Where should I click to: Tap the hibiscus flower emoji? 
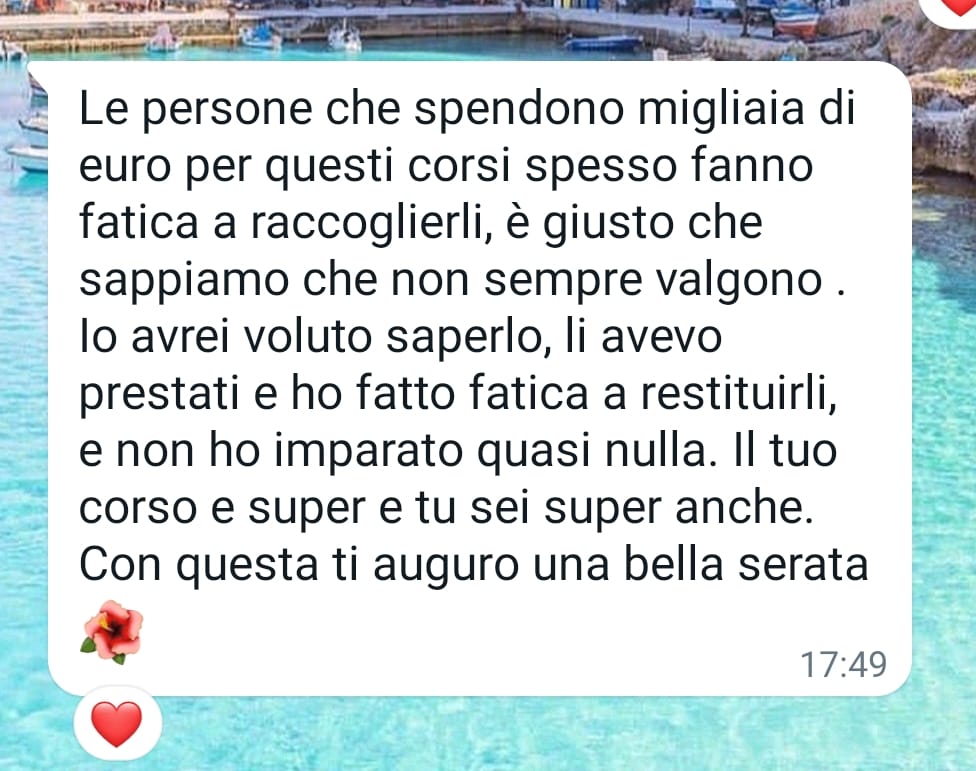point(112,632)
